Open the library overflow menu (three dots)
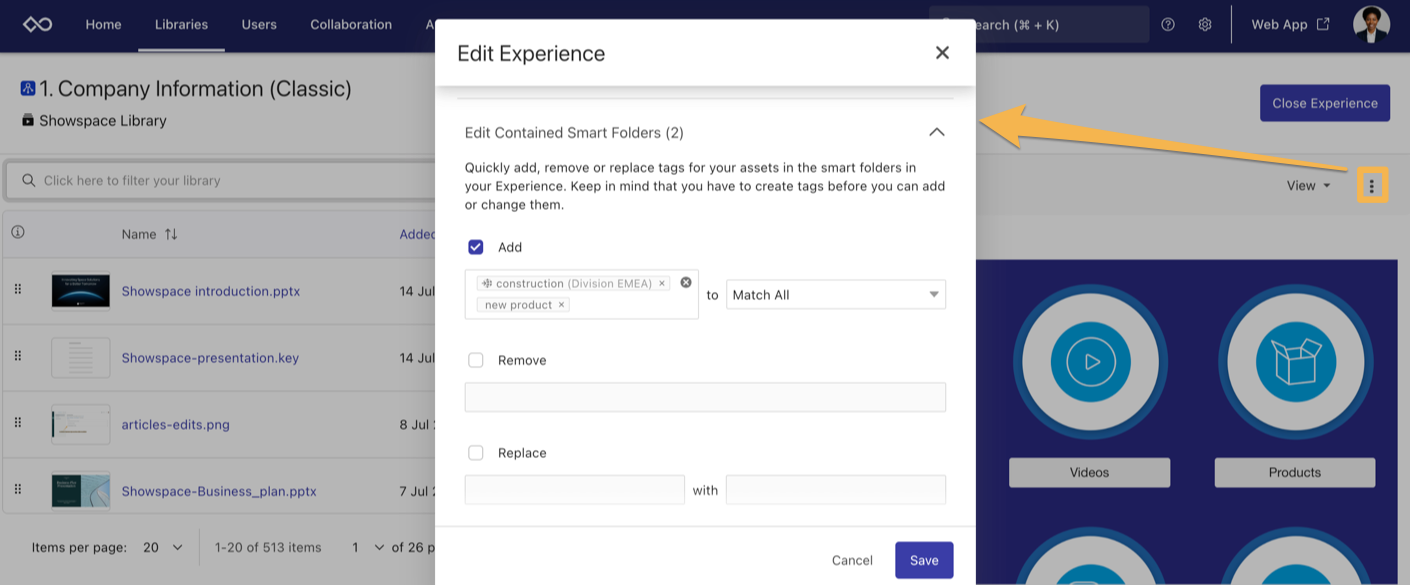 1371,184
